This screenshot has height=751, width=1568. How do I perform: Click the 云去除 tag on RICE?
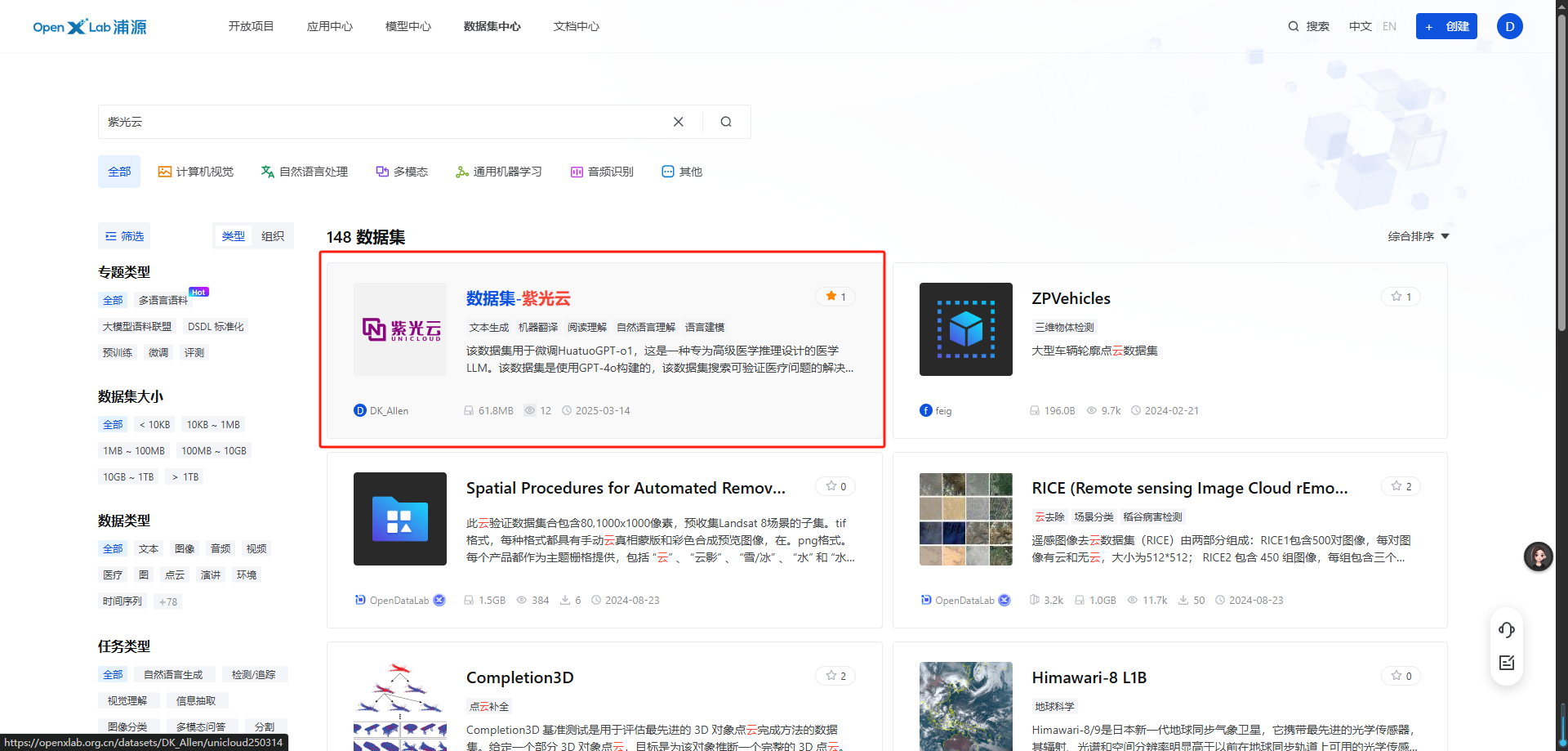click(1050, 516)
